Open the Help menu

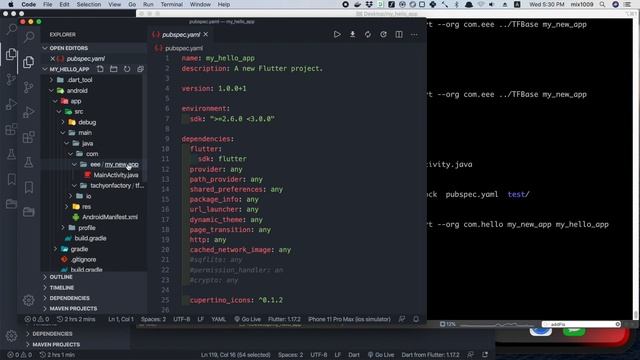coord(224,4)
